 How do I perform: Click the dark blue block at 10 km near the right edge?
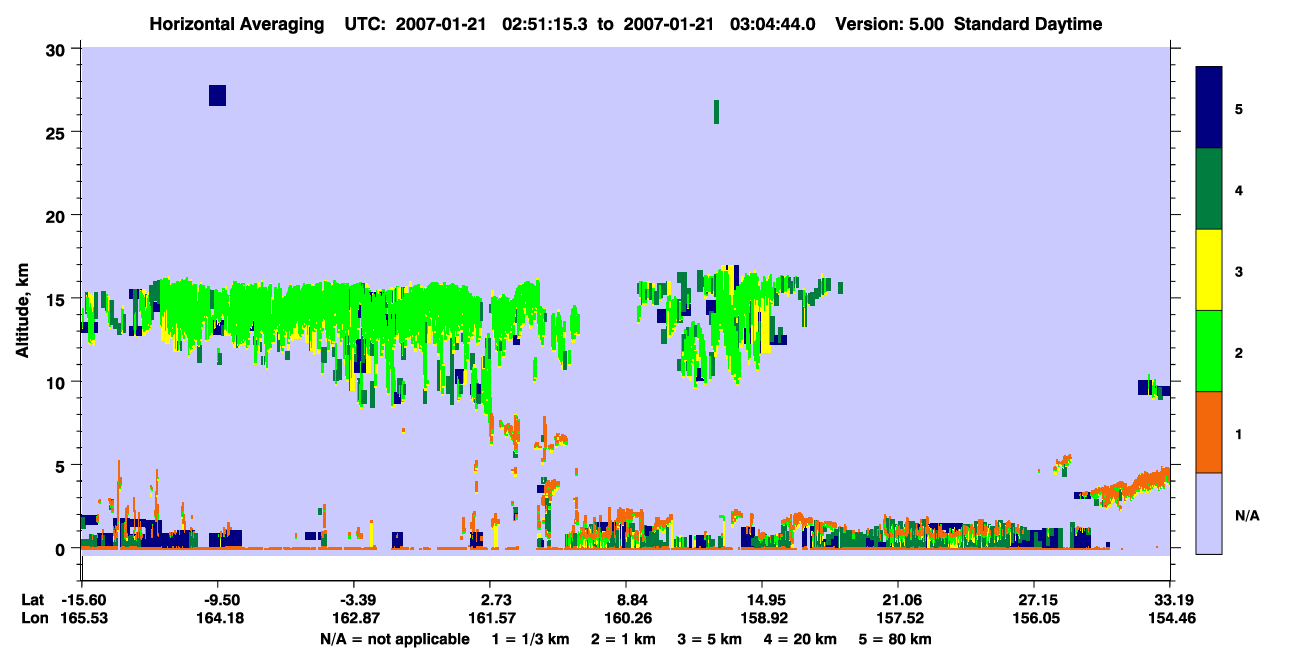[1144, 387]
